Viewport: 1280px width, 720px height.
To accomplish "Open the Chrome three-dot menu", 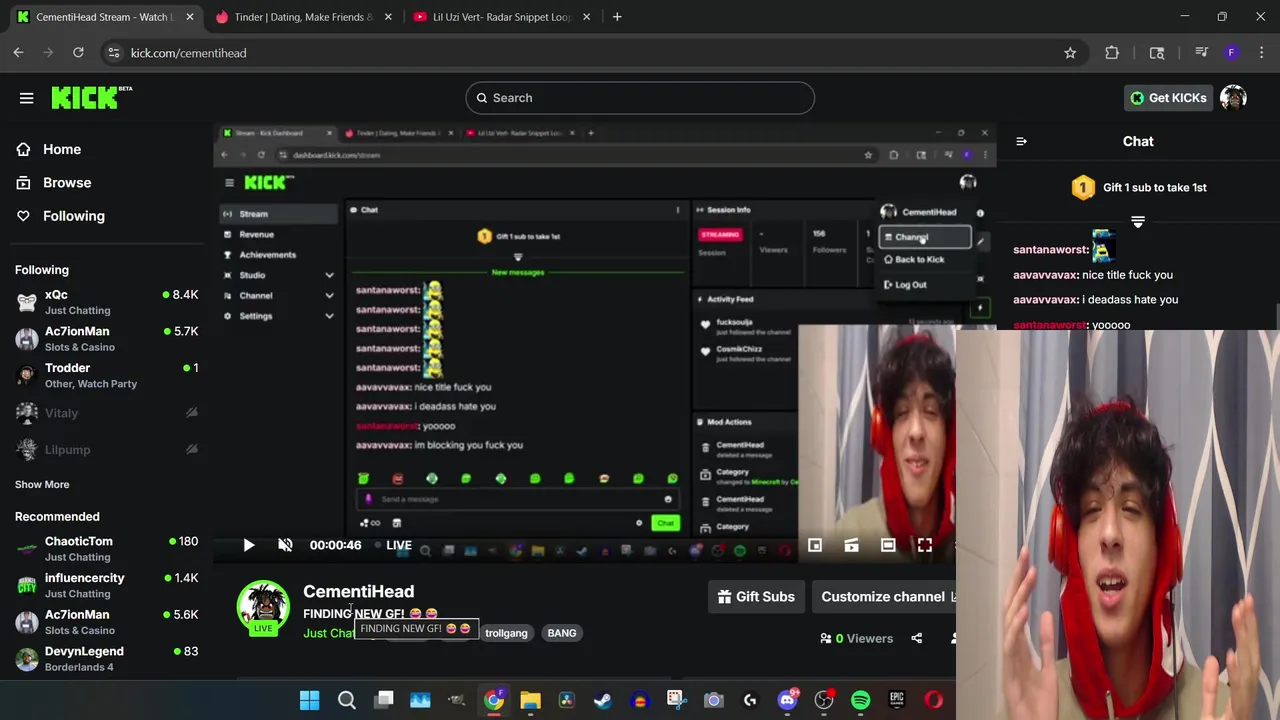I will click(x=1261, y=53).
